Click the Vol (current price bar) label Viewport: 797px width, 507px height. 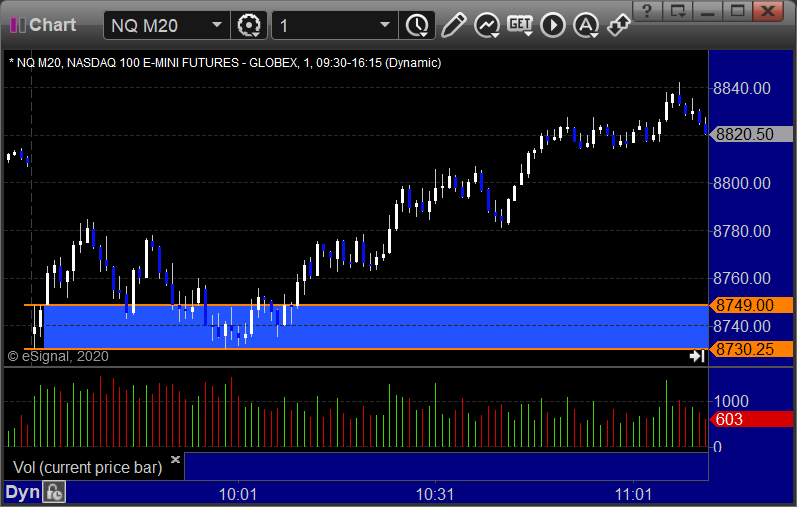(x=87, y=467)
